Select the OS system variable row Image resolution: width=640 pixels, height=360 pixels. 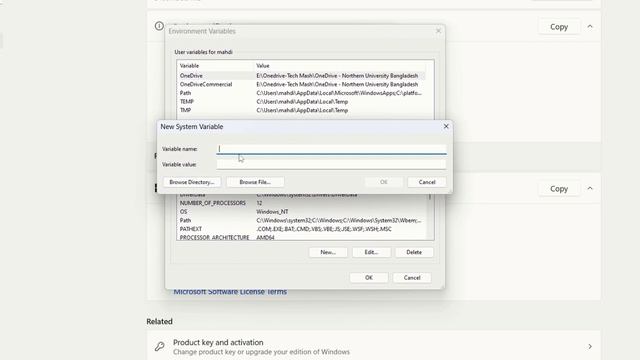[x=302, y=211]
